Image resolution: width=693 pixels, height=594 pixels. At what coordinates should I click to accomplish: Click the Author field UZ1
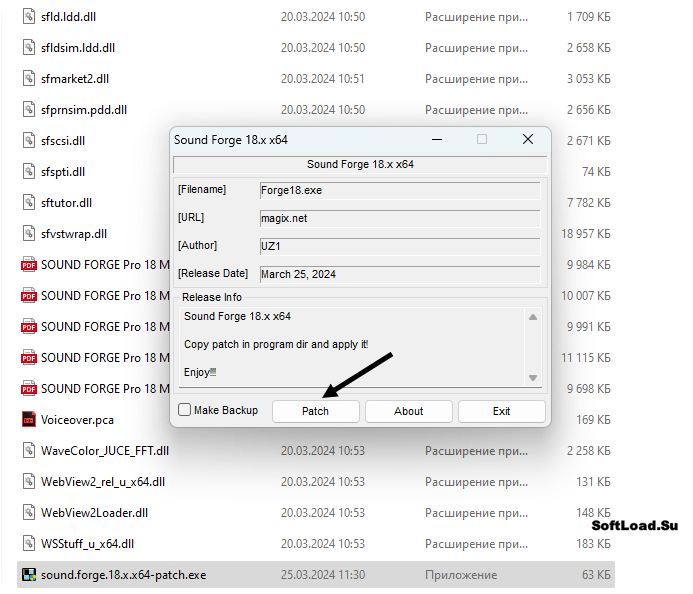tap(400, 246)
